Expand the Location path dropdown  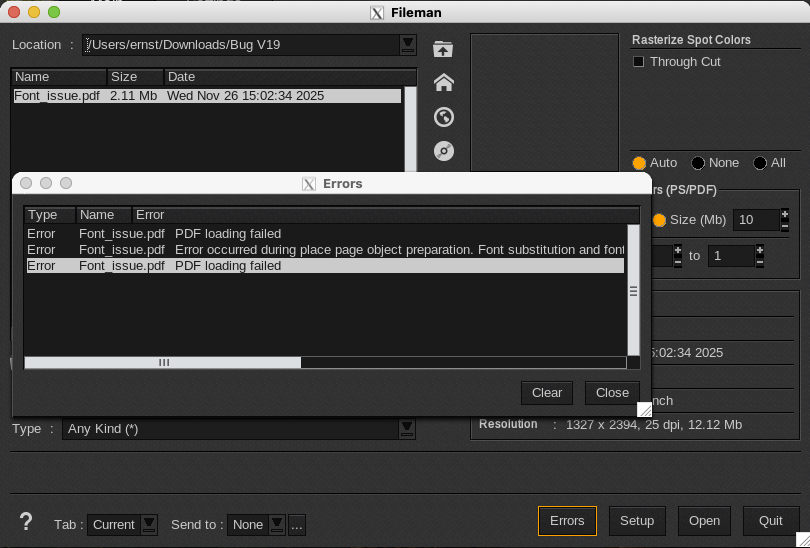407,45
